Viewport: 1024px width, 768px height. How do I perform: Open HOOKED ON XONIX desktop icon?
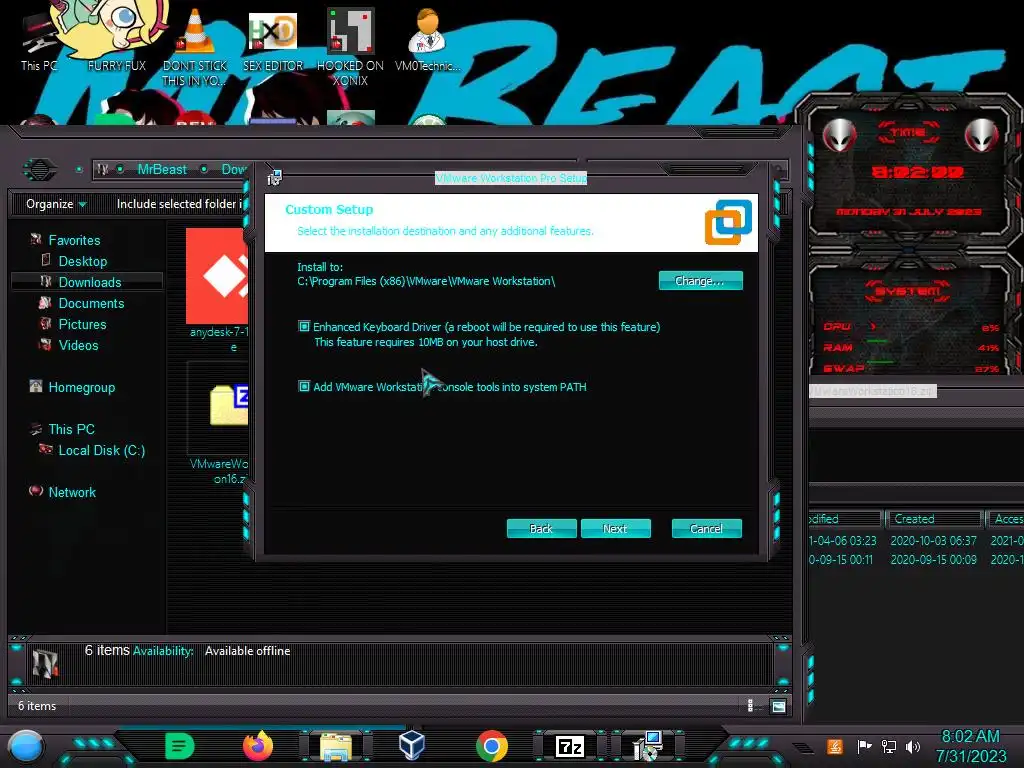tap(350, 47)
